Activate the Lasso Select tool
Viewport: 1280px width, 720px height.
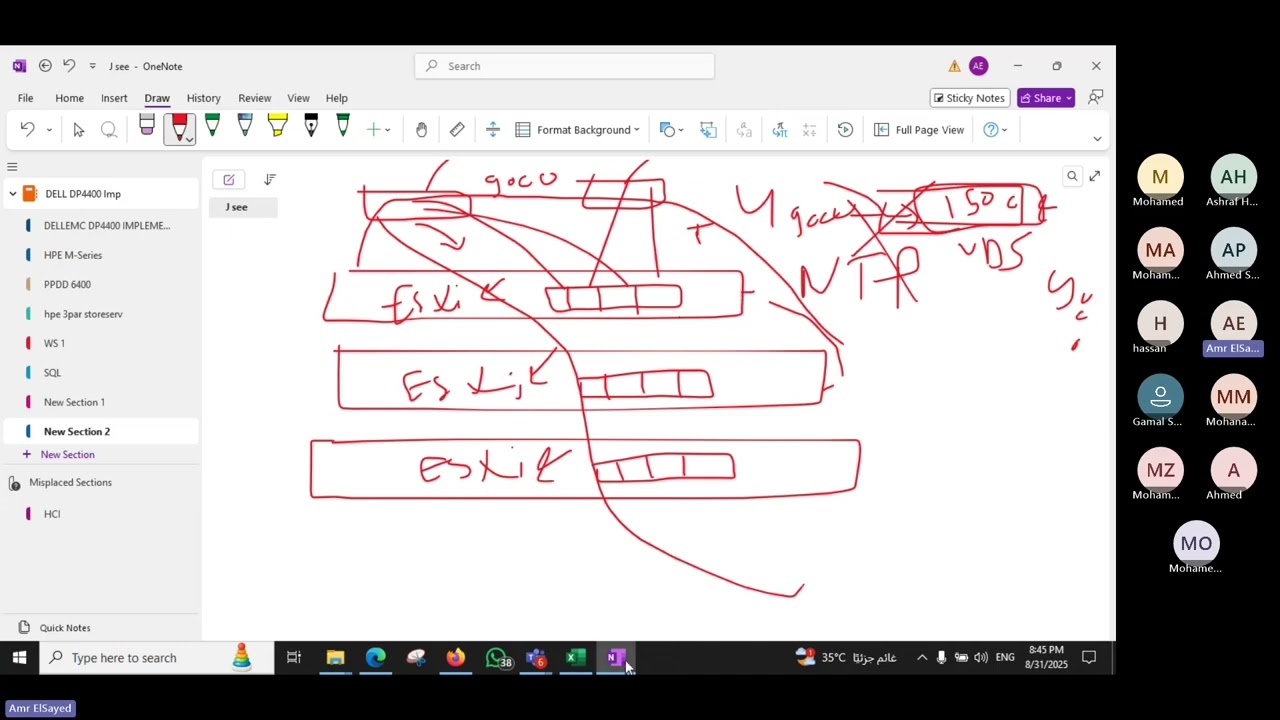pyautogui.click(x=109, y=130)
